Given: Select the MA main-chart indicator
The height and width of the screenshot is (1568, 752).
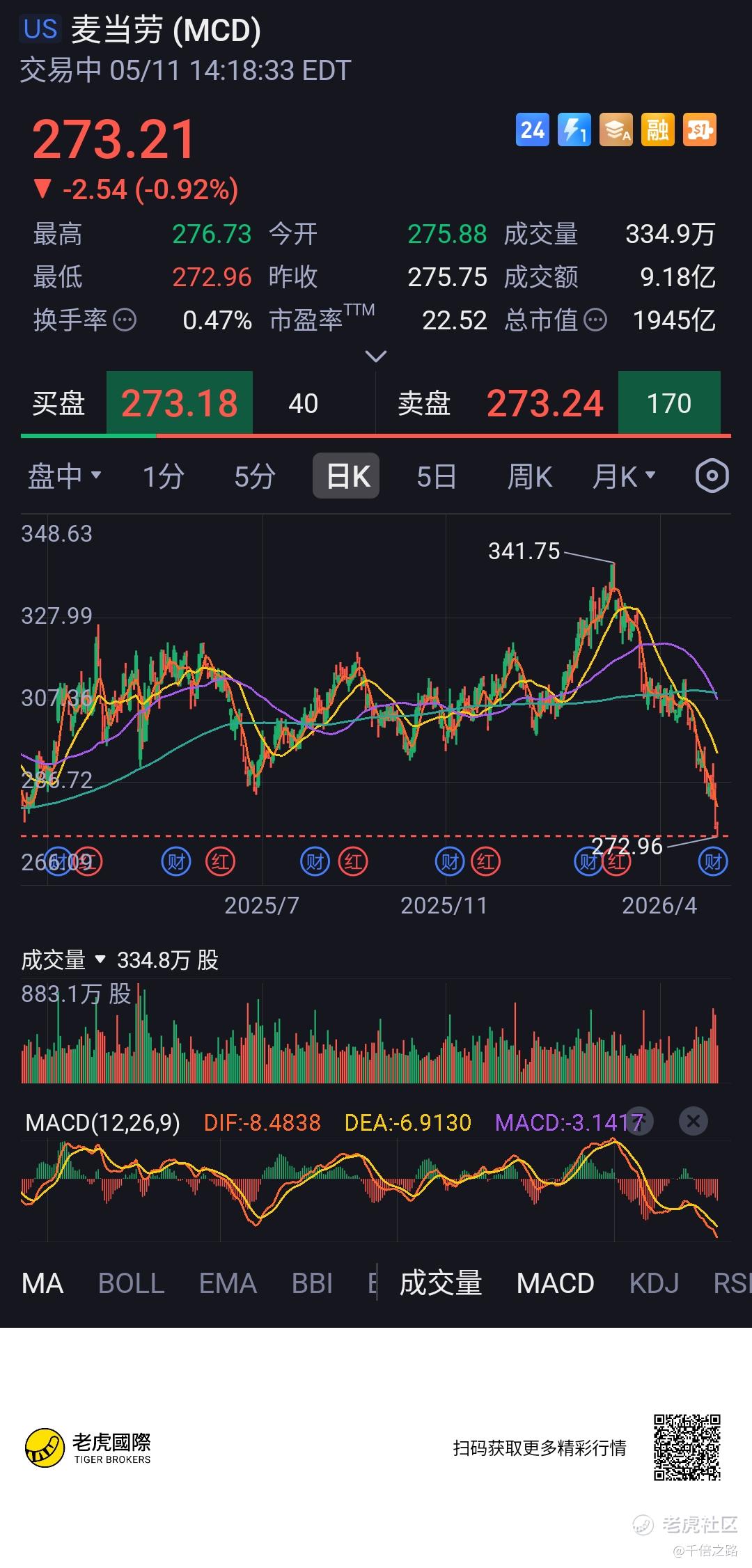Looking at the screenshot, I should coord(42,1283).
